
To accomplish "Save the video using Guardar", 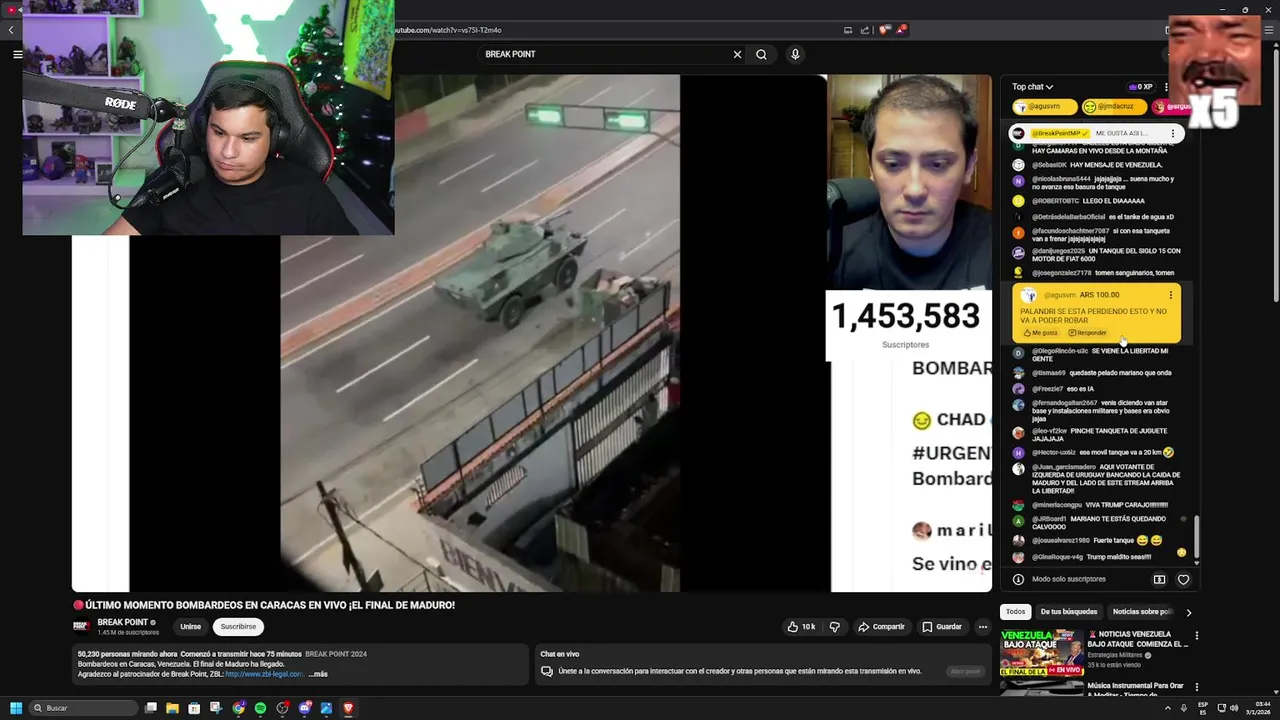I will coord(942,627).
